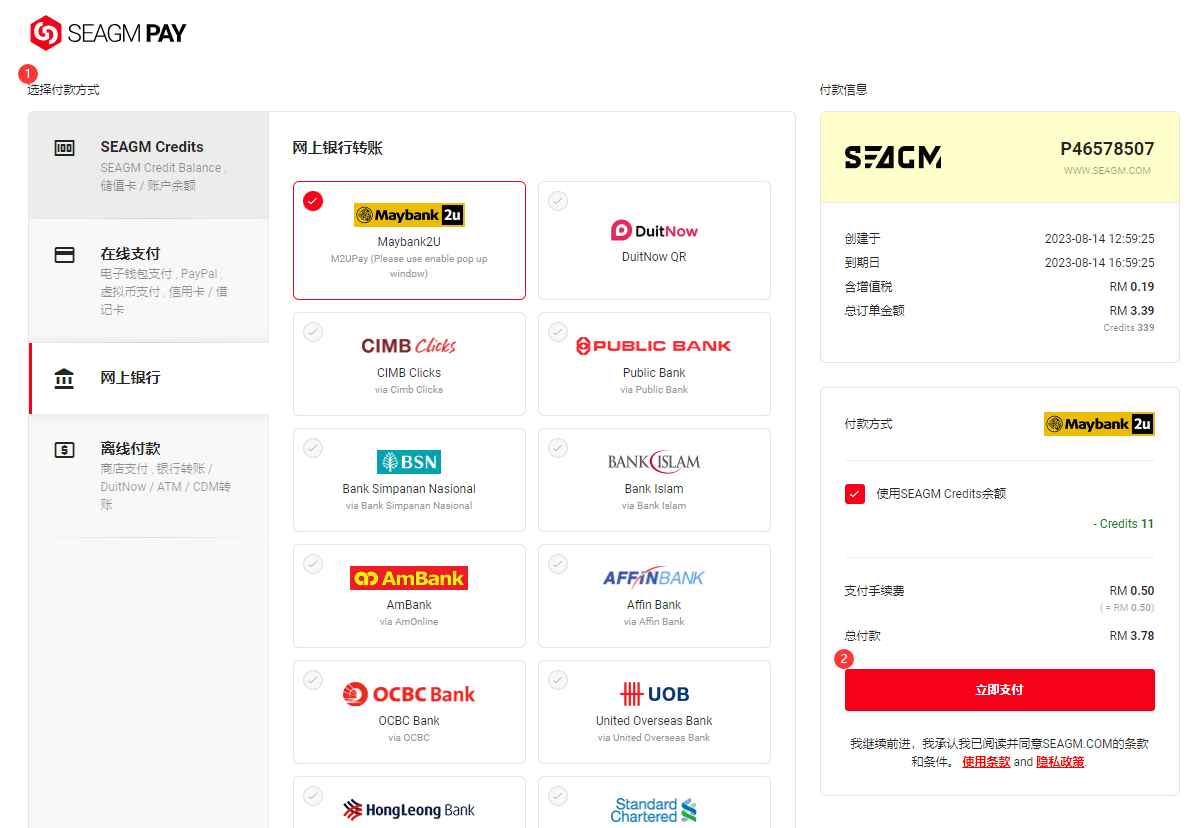Viewport: 1203px width, 828px height.
Task: Click the 到期日 2023-08-14 16:59:25 value
Action: 1100,263
